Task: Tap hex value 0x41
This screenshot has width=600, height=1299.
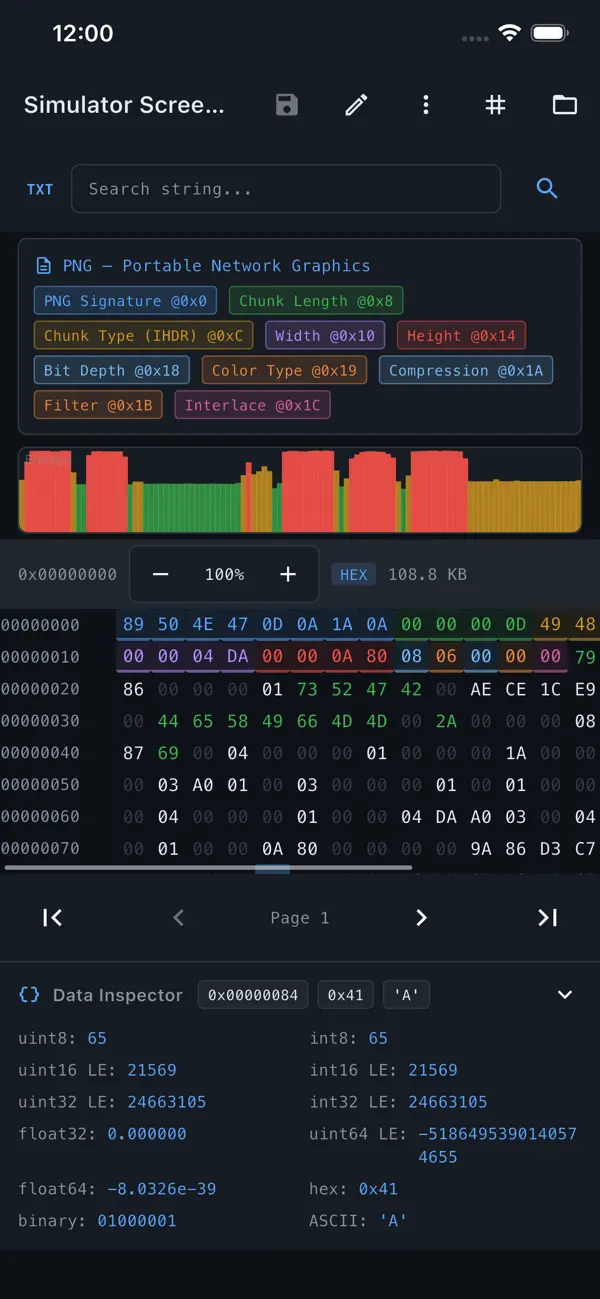Action: 378,1189
